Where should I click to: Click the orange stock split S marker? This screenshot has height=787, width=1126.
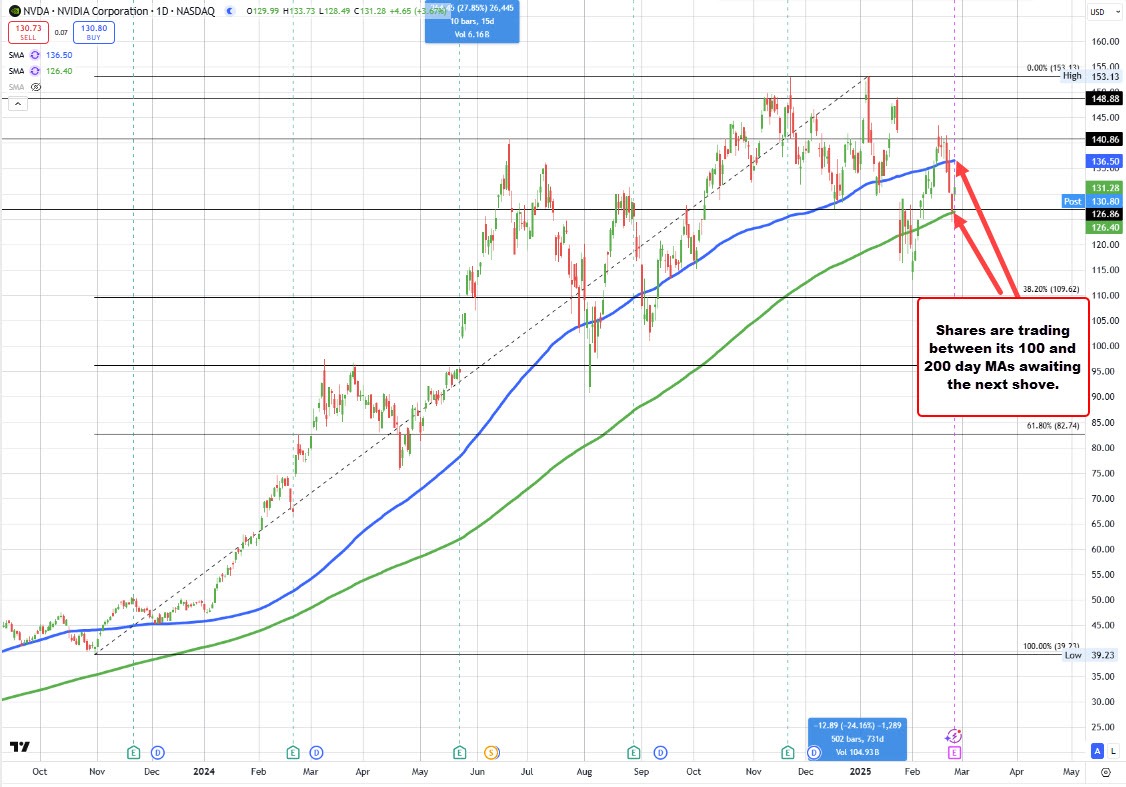[492, 753]
